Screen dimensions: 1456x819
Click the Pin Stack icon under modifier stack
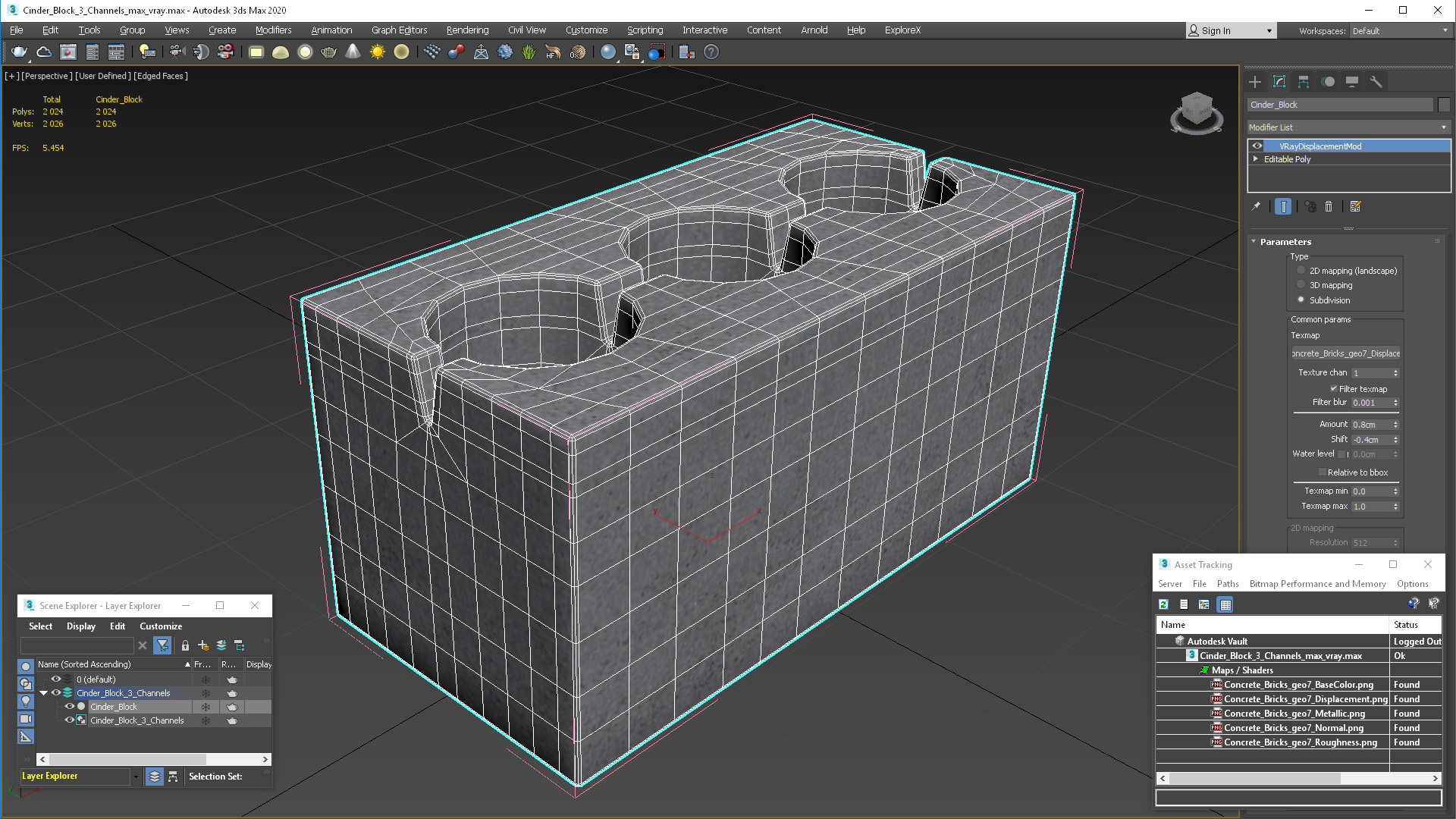[x=1256, y=206]
